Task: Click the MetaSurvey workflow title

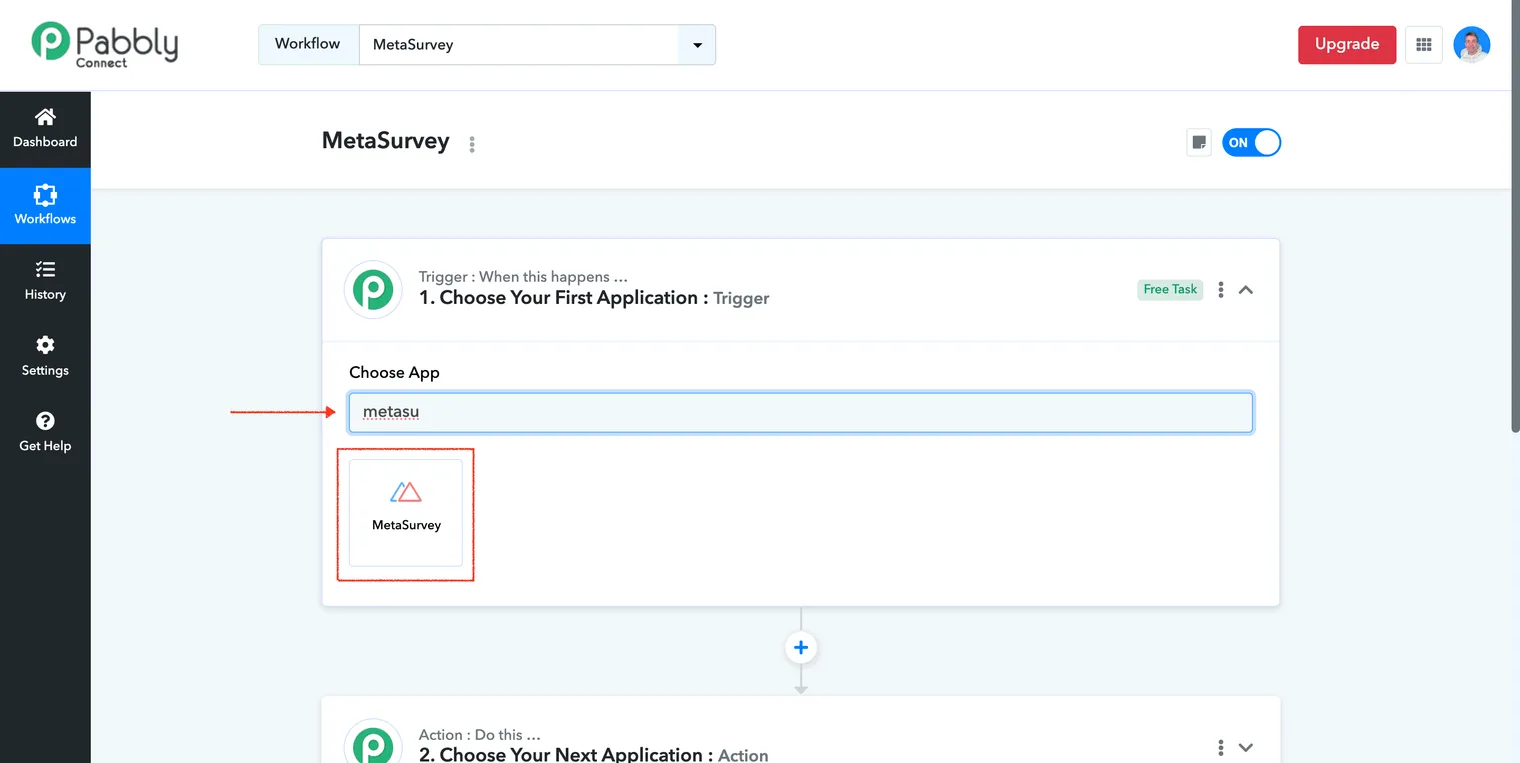Action: pos(385,141)
